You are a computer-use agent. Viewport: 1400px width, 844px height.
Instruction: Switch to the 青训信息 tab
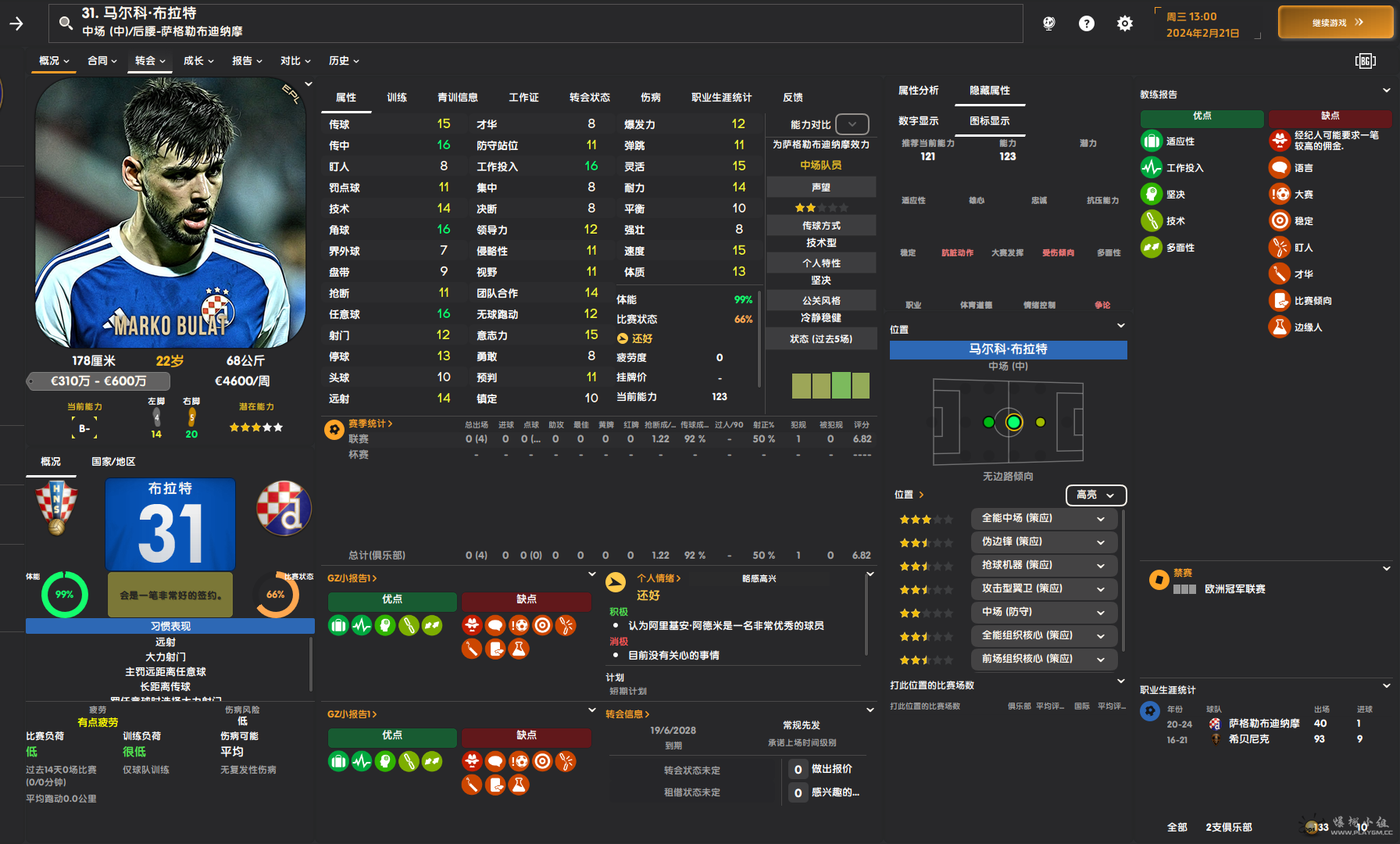coord(457,98)
